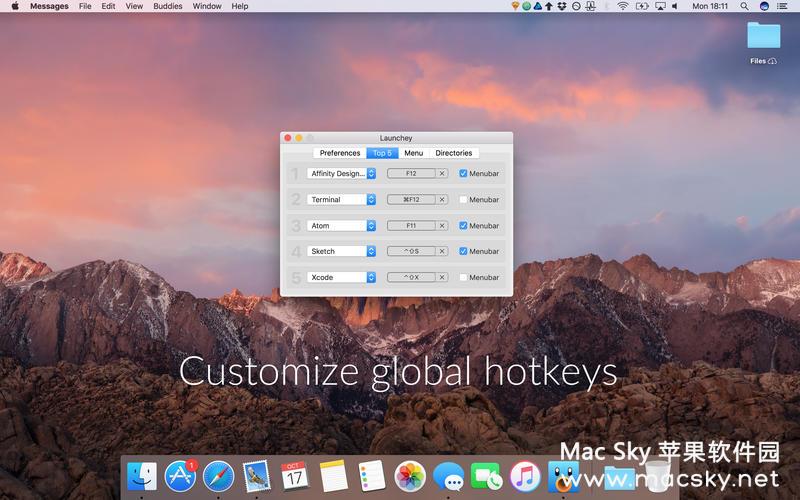800x500 pixels.
Task: Clear the Sketch hotkey
Action: click(x=442, y=251)
